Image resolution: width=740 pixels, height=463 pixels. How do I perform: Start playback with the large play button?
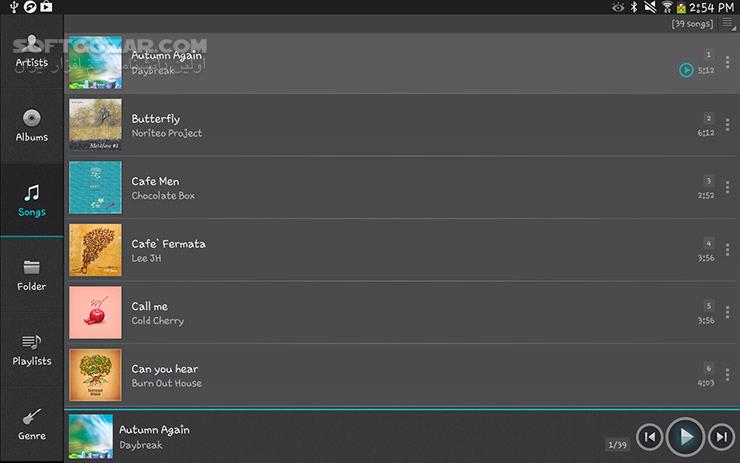pos(686,437)
